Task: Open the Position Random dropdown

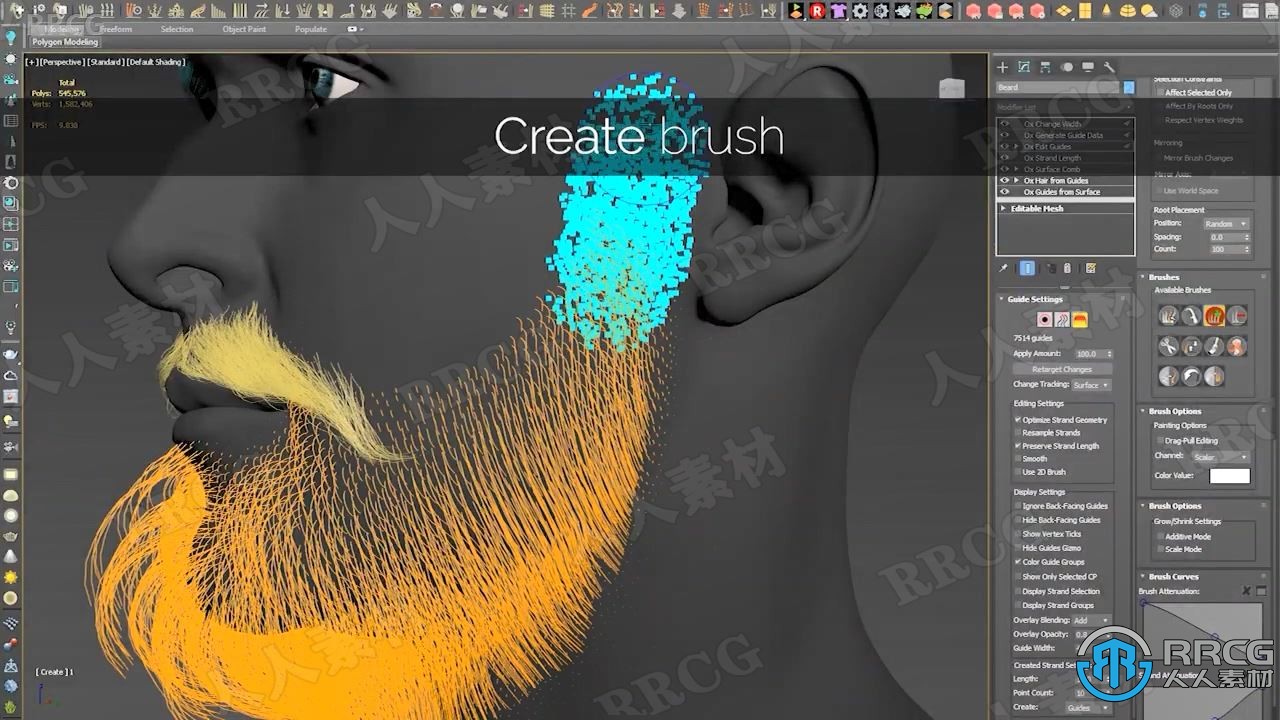Action: pos(1226,224)
